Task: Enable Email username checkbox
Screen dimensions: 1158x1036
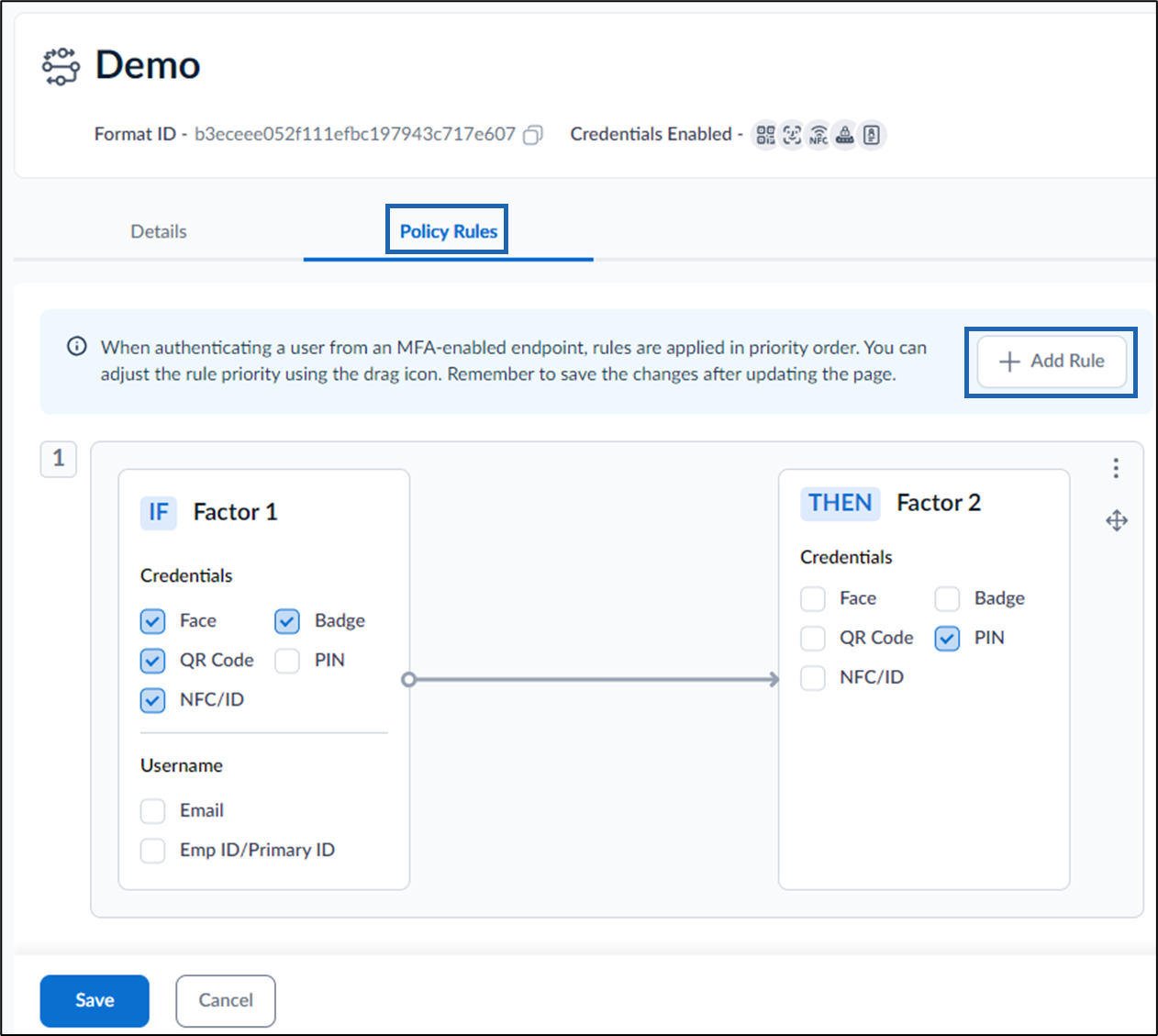Action: pos(153,811)
